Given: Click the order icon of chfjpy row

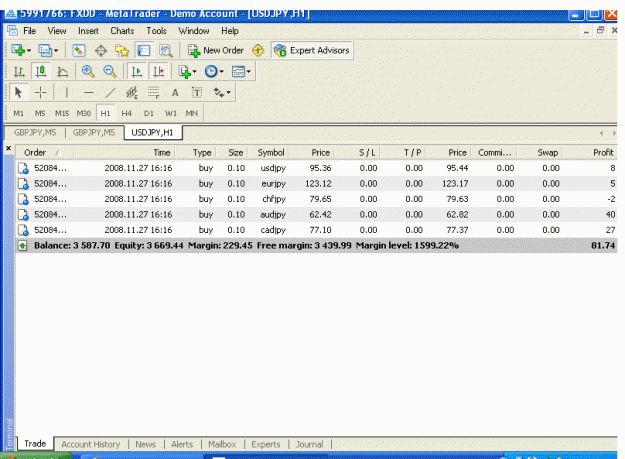Looking at the screenshot, I should click(23, 199).
